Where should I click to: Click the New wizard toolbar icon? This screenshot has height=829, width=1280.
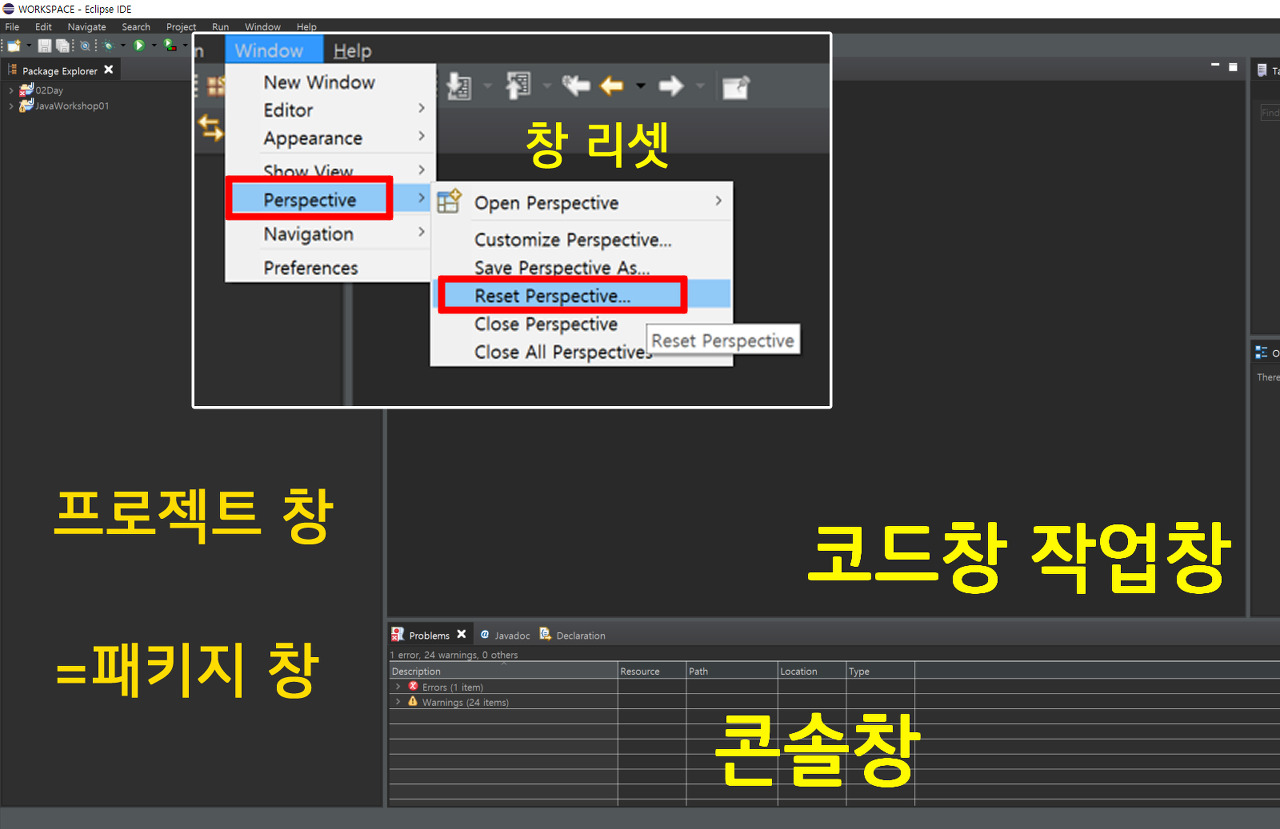(14, 45)
